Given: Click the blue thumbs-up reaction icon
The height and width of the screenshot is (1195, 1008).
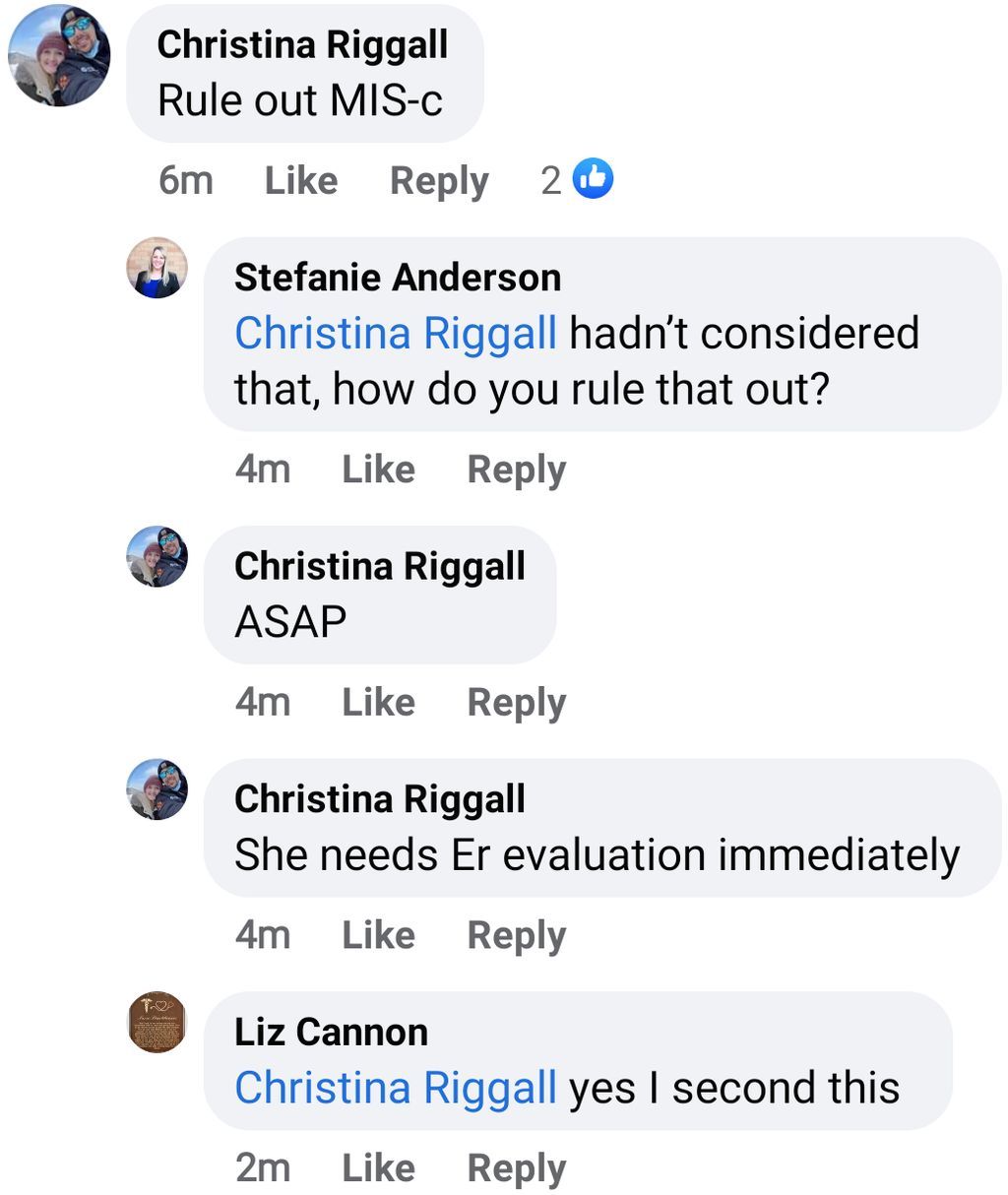Looking at the screenshot, I should (x=593, y=179).
